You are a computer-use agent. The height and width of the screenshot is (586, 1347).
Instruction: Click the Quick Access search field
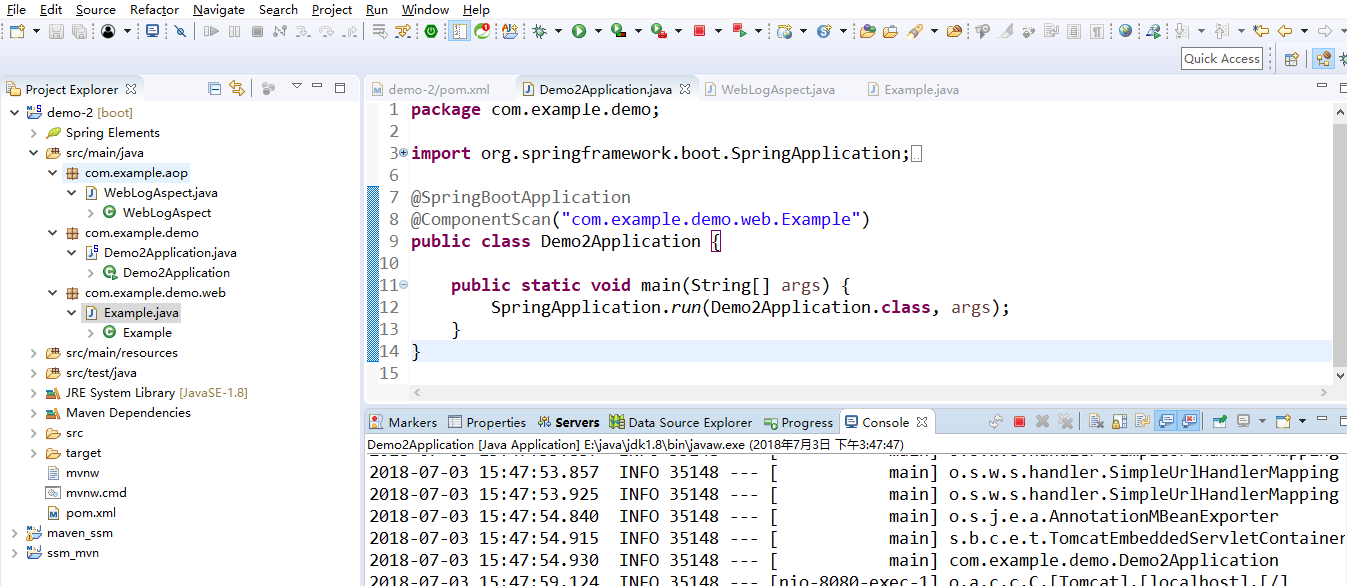[x=1221, y=58]
